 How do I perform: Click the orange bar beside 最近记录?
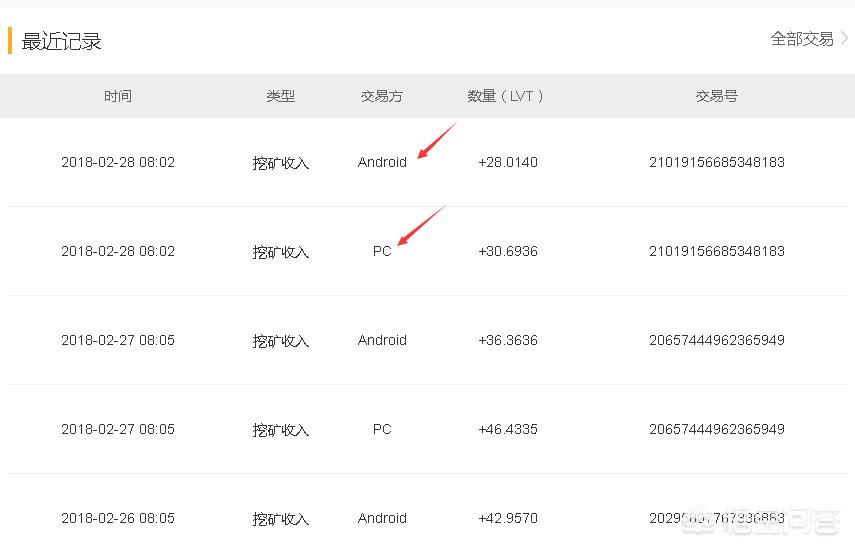tap(10, 41)
